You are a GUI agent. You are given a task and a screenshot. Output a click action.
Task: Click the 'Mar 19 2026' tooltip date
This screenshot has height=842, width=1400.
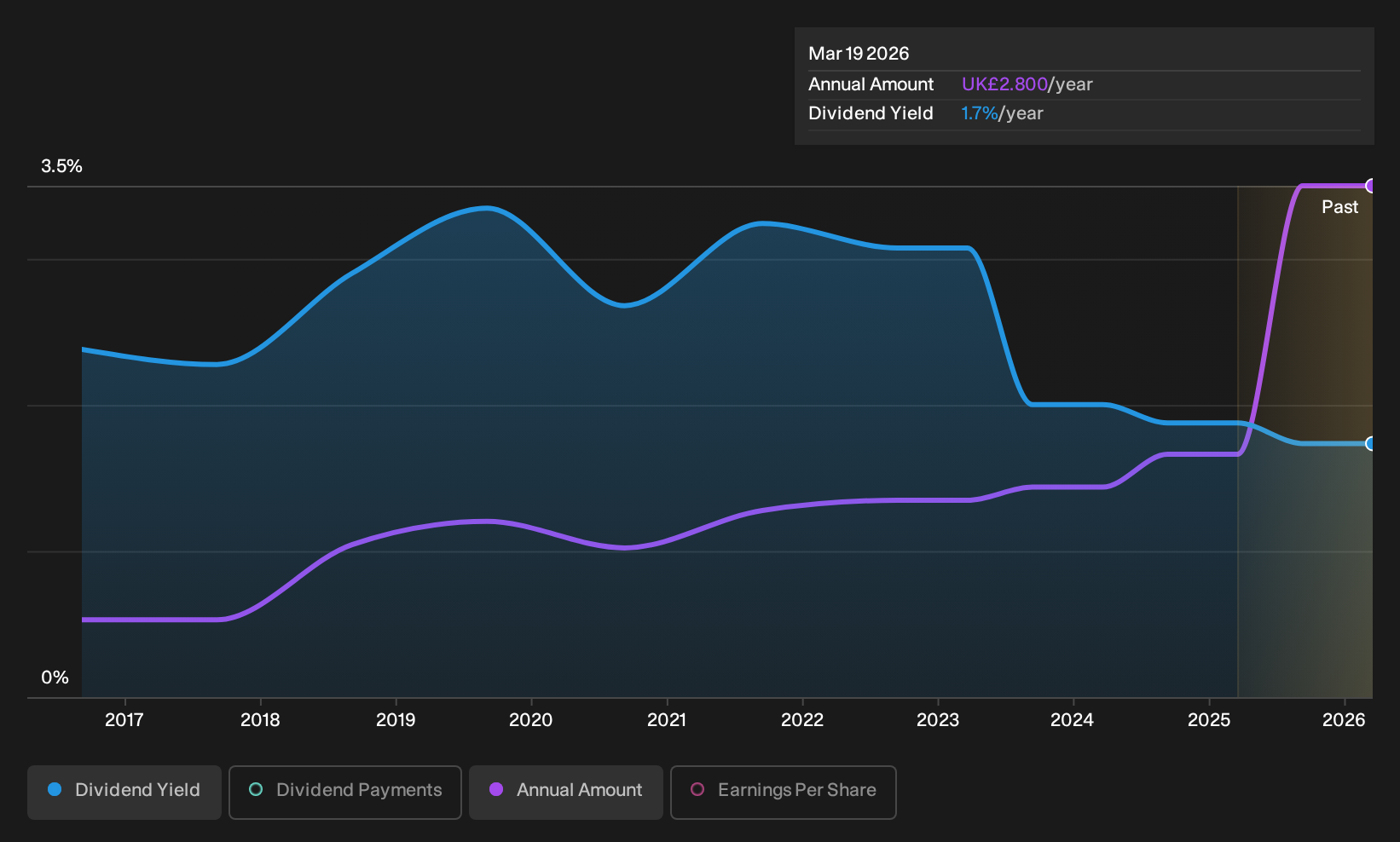(859, 54)
